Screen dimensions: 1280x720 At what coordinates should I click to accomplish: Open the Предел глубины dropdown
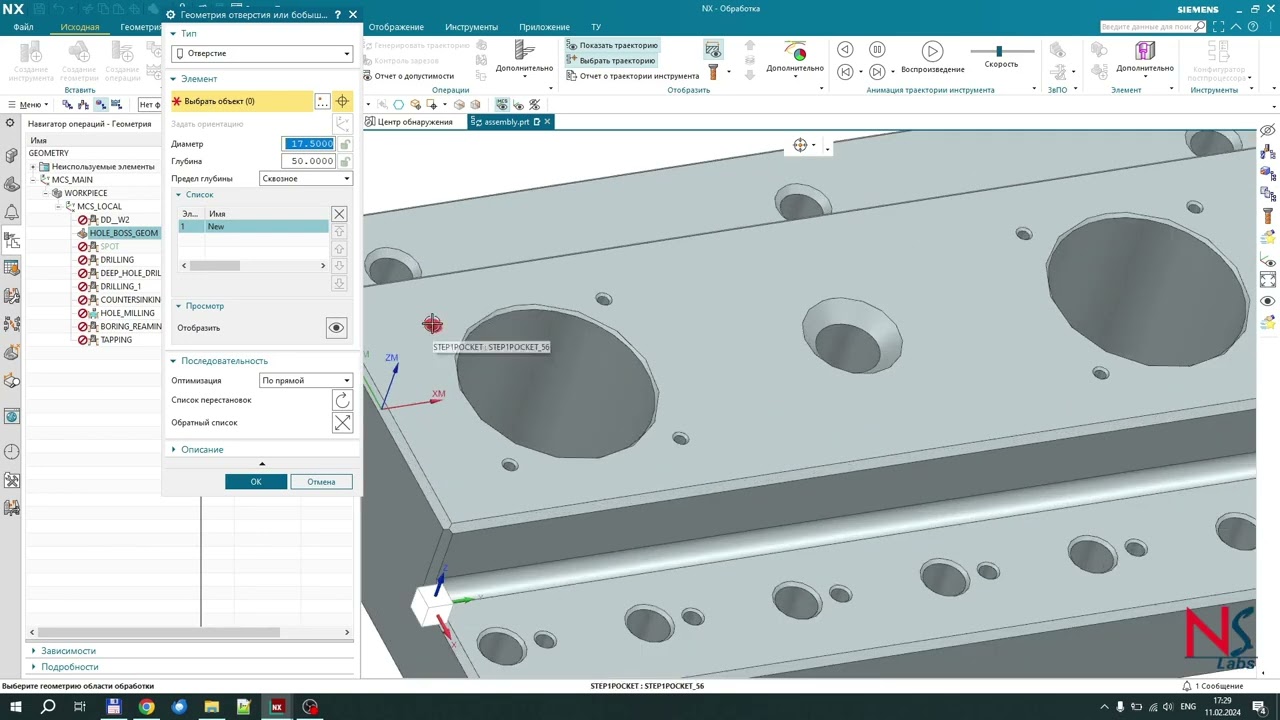(x=306, y=178)
